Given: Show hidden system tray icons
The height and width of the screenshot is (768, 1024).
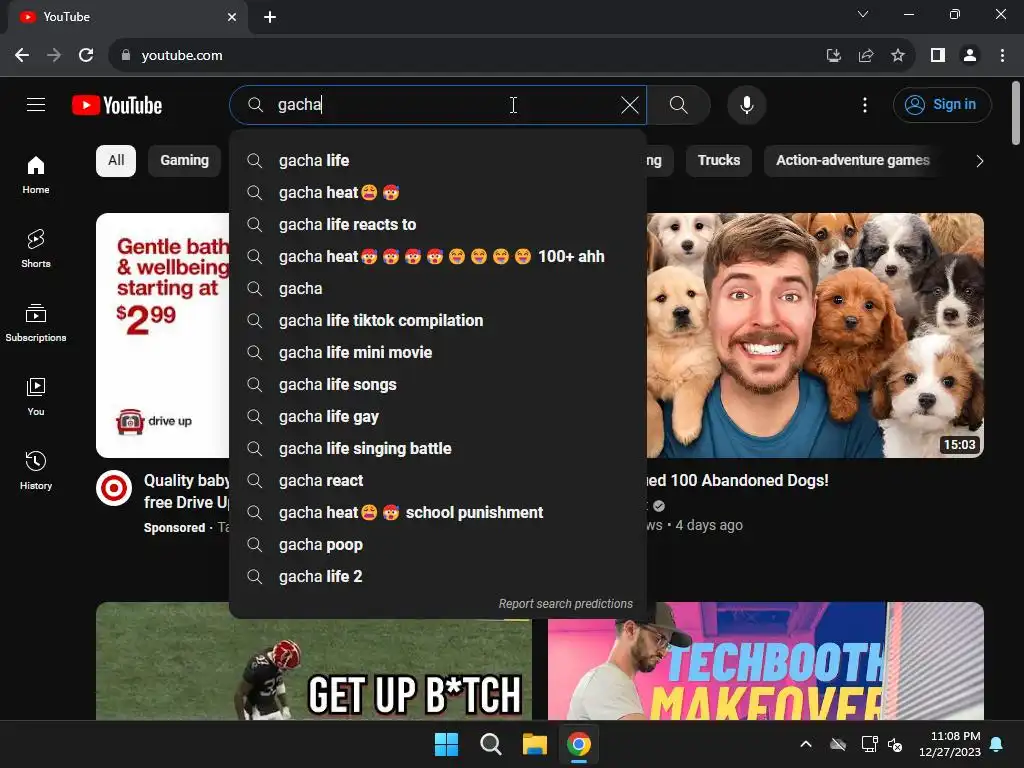Looking at the screenshot, I should click(806, 744).
